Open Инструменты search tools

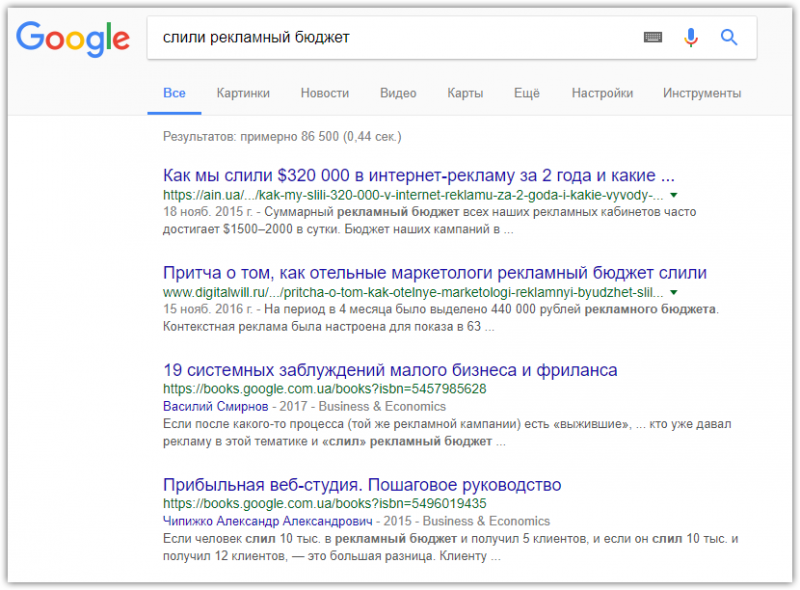pyautogui.click(x=702, y=93)
